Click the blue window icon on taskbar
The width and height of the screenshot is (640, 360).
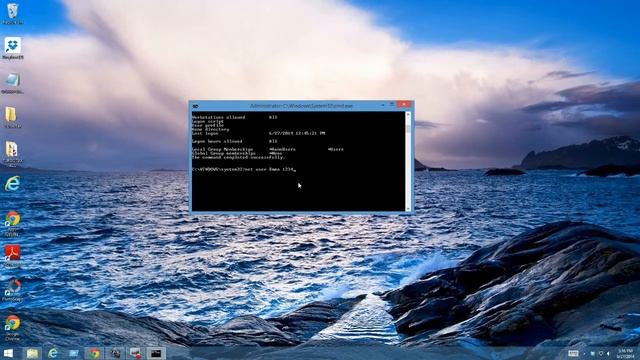[x=74, y=353]
